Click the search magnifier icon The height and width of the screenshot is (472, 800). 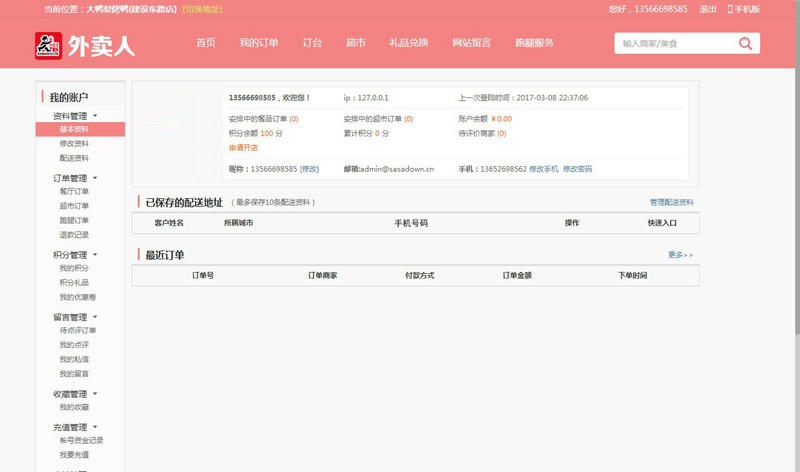[745, 43]
